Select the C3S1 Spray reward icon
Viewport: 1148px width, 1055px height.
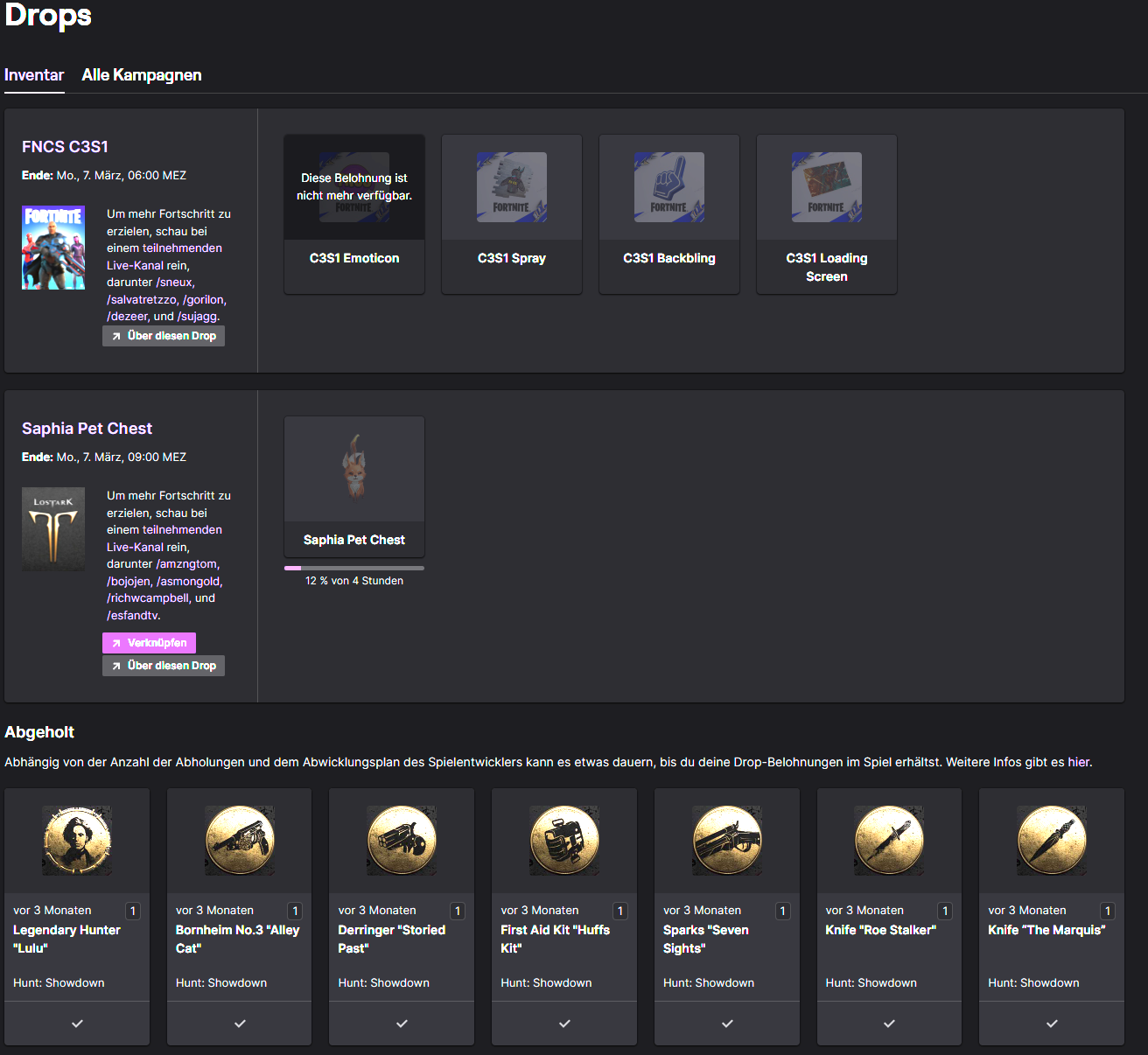[x=512, y=187]
